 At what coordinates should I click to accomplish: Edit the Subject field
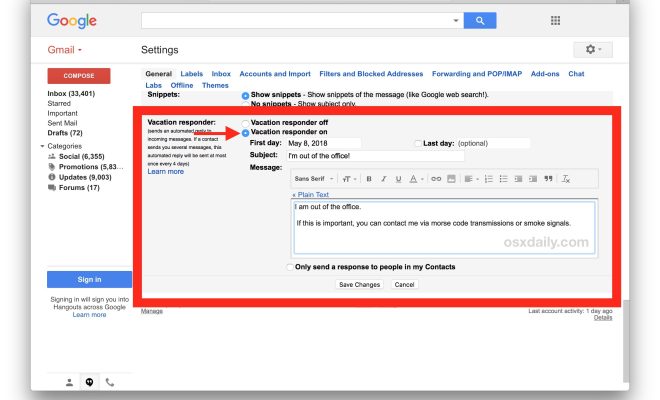375,156
